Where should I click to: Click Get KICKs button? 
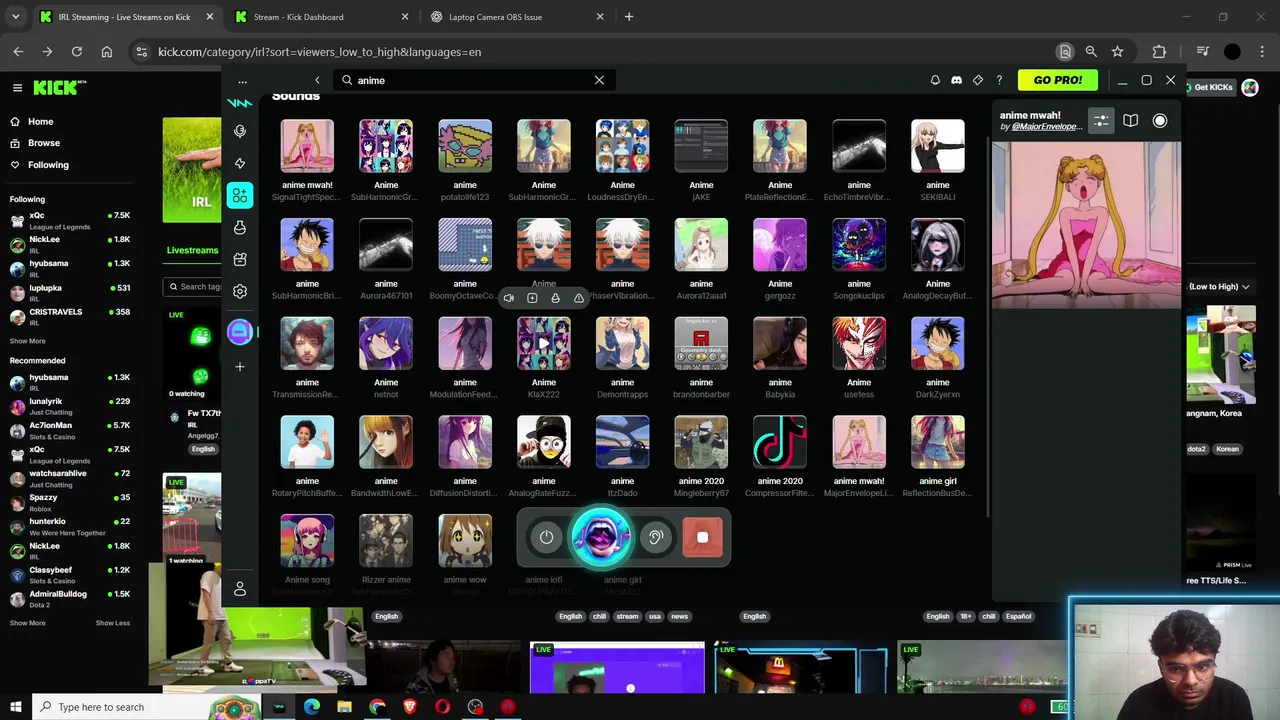[x=1209, y=88]
